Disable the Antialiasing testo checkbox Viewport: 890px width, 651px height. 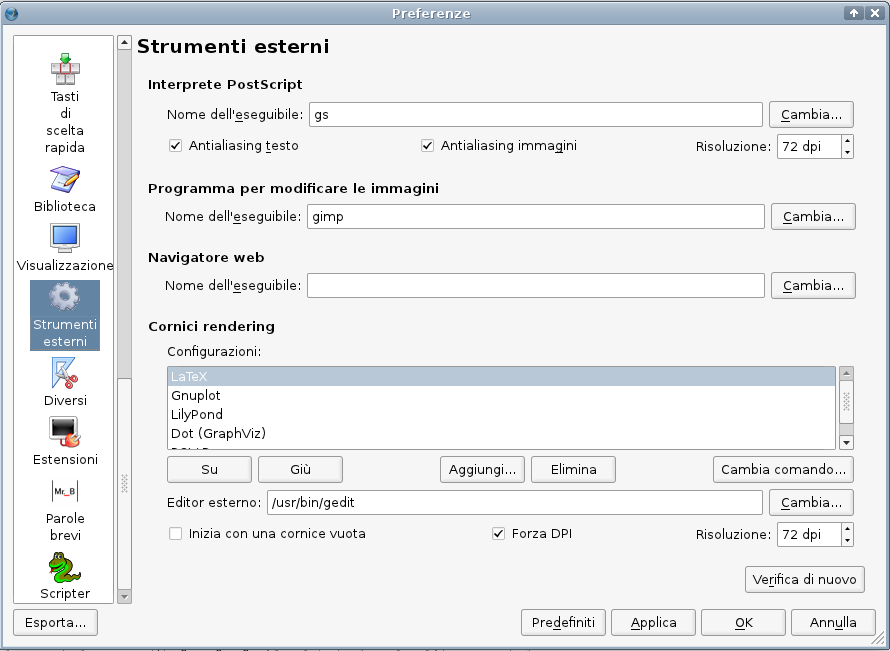176,146
